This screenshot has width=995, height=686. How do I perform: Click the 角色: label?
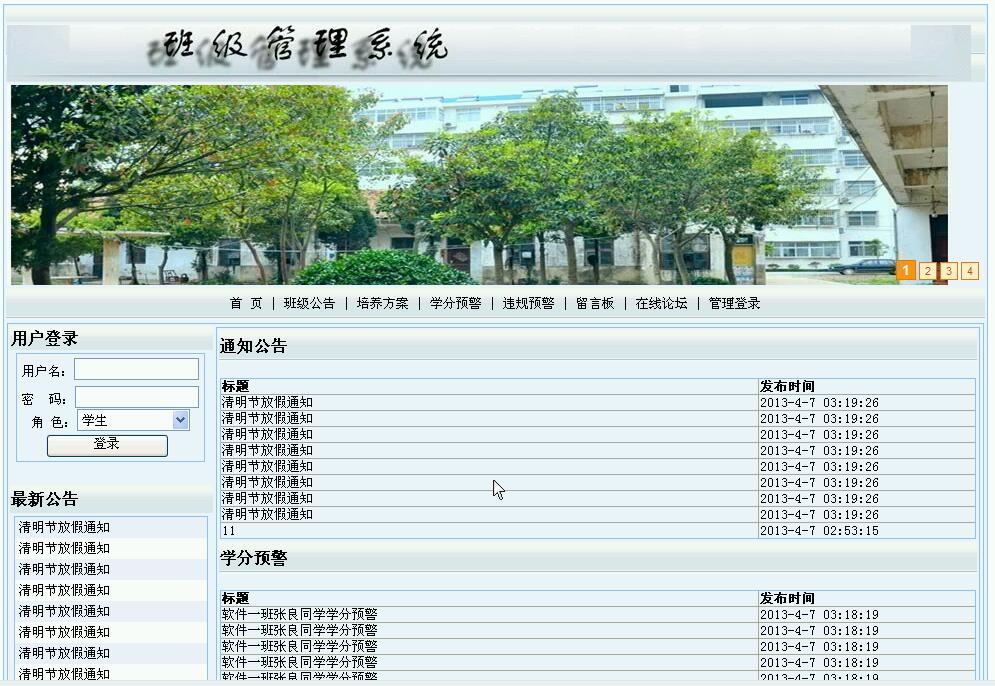tap(49, 422)
